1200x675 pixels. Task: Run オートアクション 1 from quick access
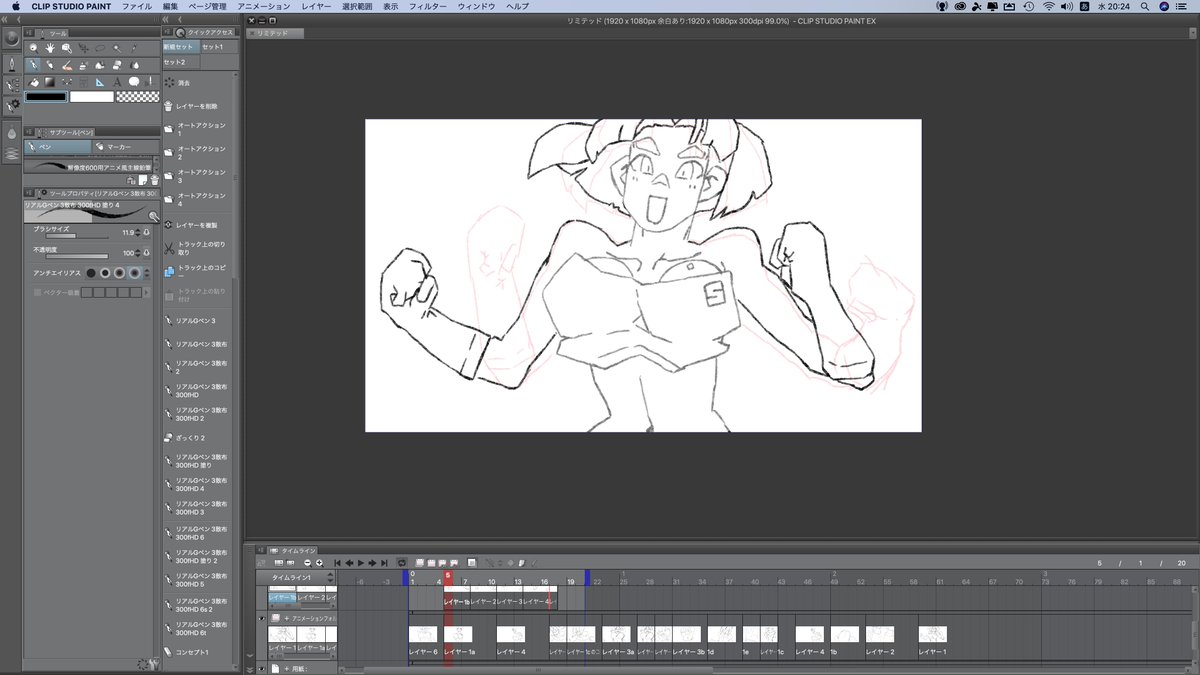click(x=195, y=129)
